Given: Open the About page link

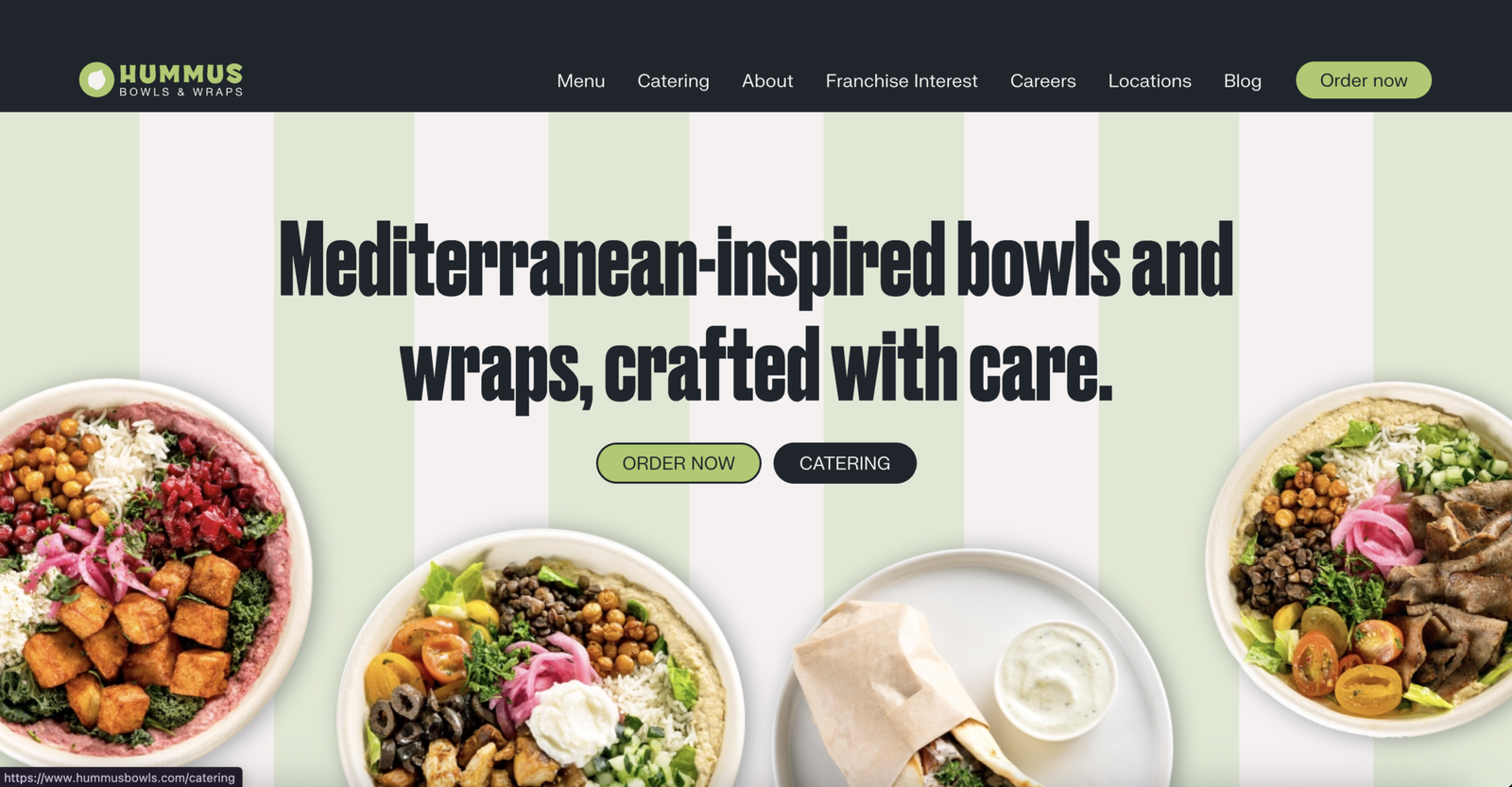Looking at the screenshot, I should pos(767,81).
